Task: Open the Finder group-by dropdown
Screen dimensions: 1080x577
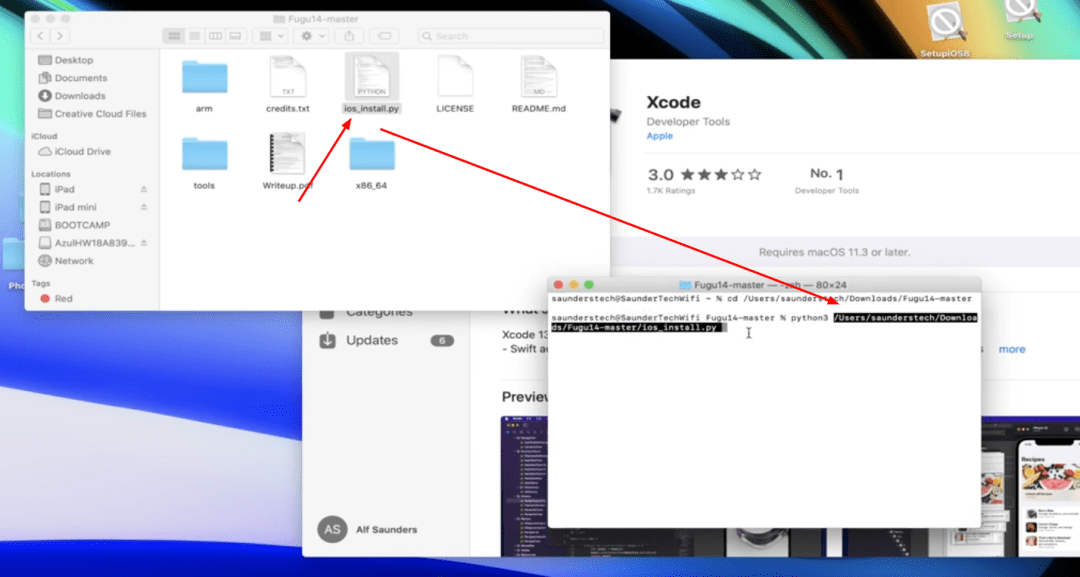Action: pos(270,36)
